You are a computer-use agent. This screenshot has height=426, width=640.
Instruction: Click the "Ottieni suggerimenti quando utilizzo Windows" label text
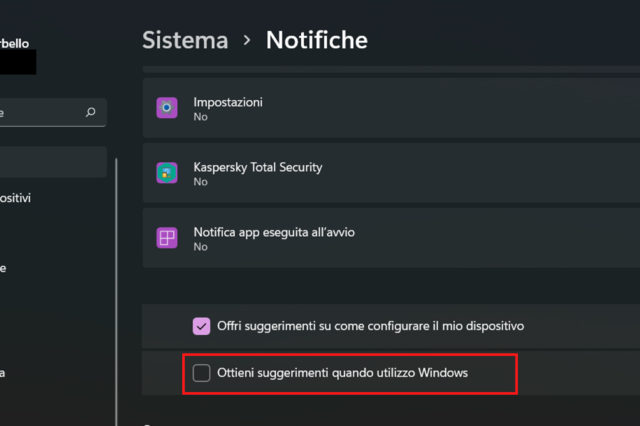coord(343,373)
